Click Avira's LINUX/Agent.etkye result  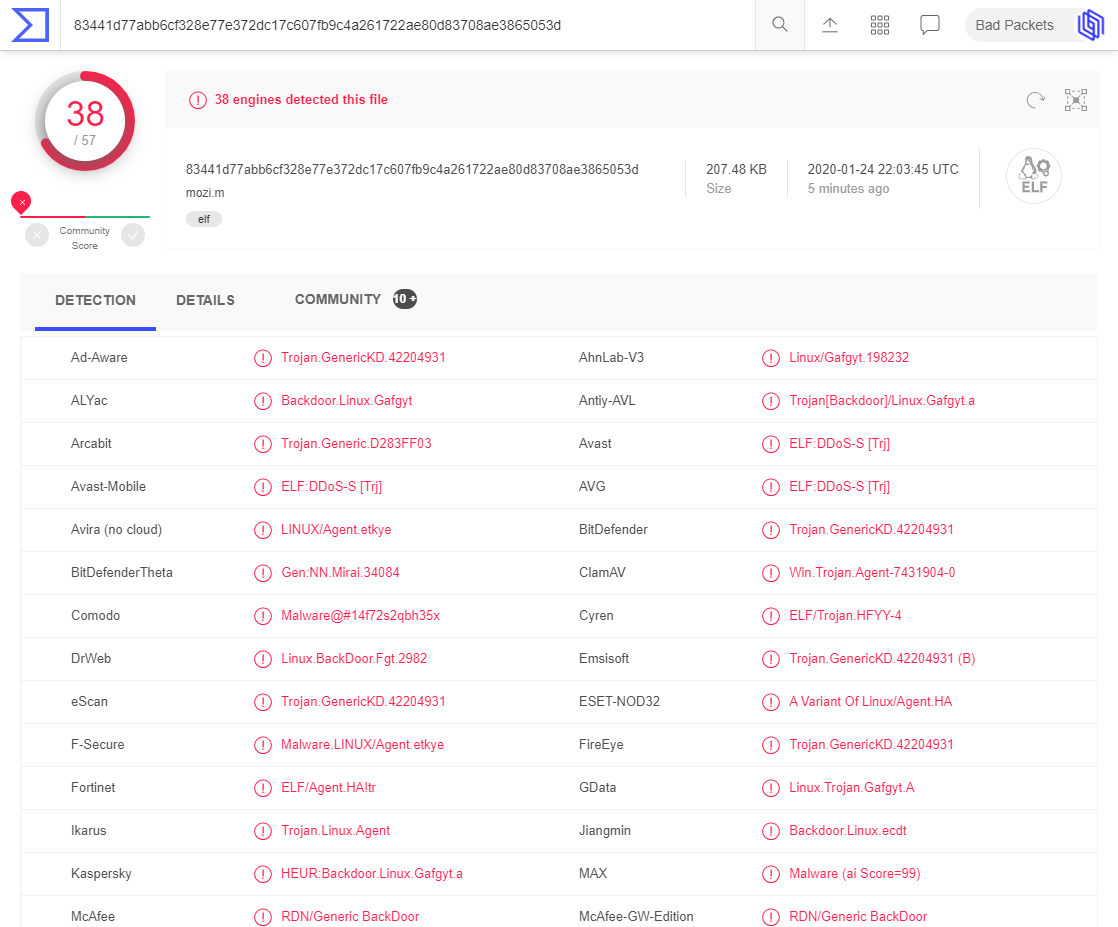336,530
